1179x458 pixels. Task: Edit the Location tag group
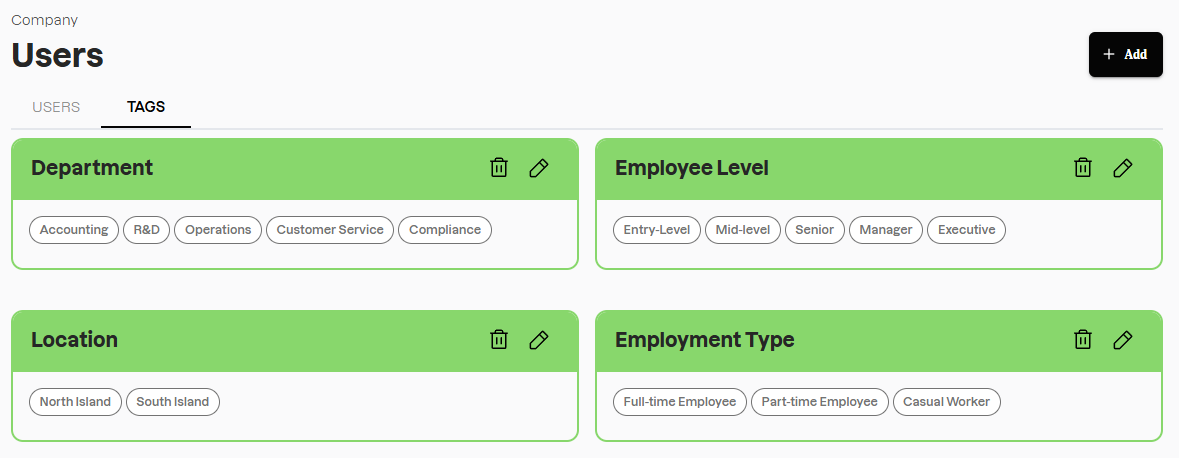tap(539, 340)
